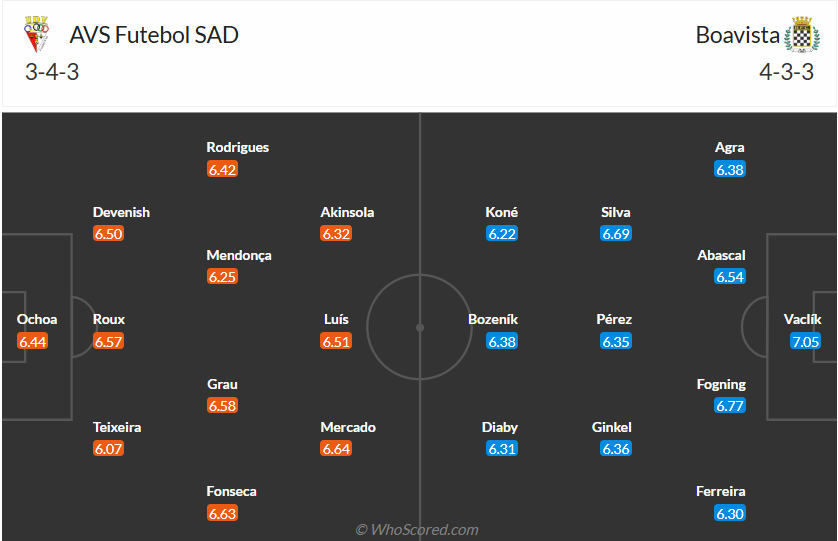Click the Boavista club crest
The height and width of the screenshot is (541, 838).
(x=802, y=35)
